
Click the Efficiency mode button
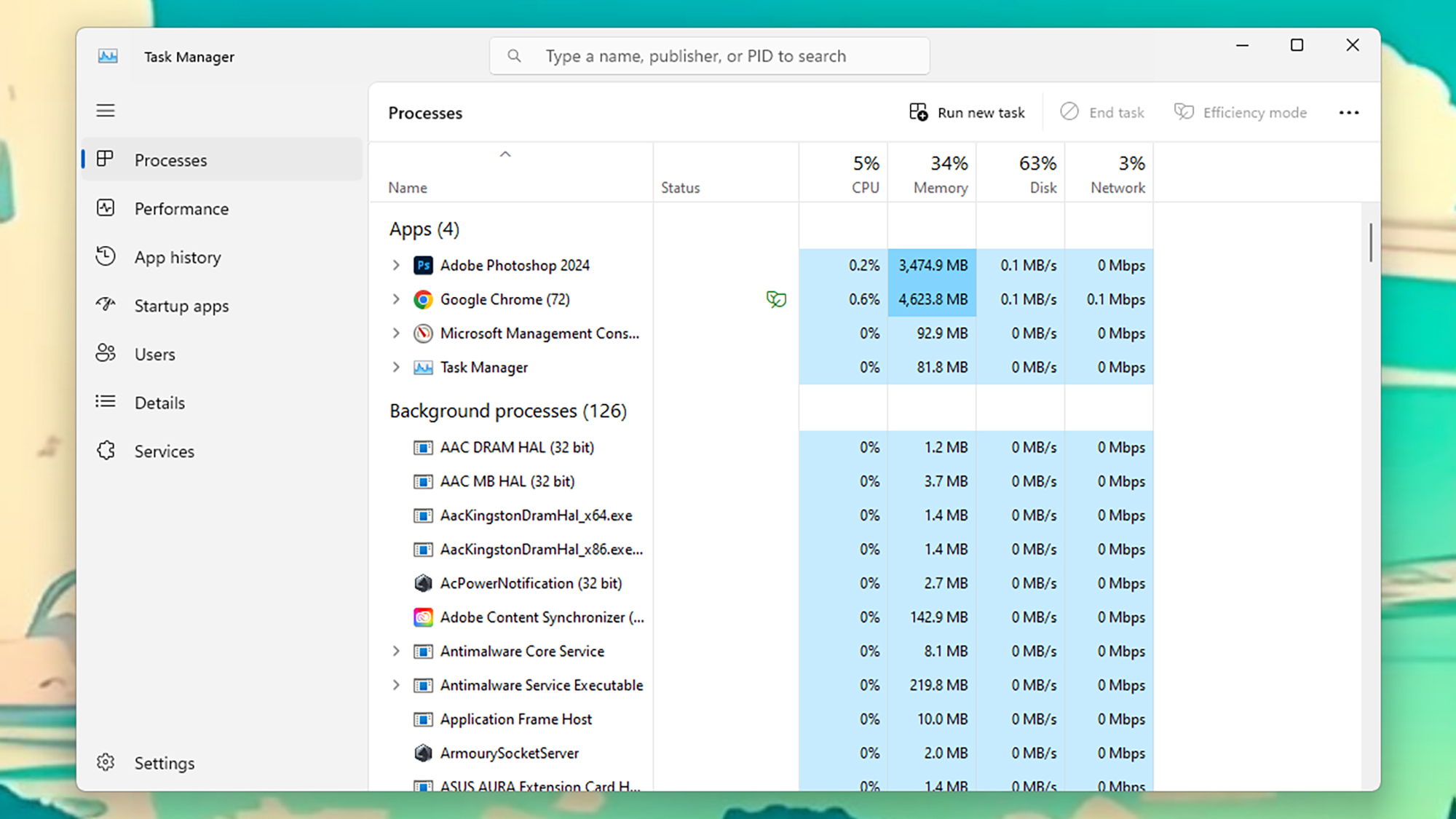[1241, 112]
